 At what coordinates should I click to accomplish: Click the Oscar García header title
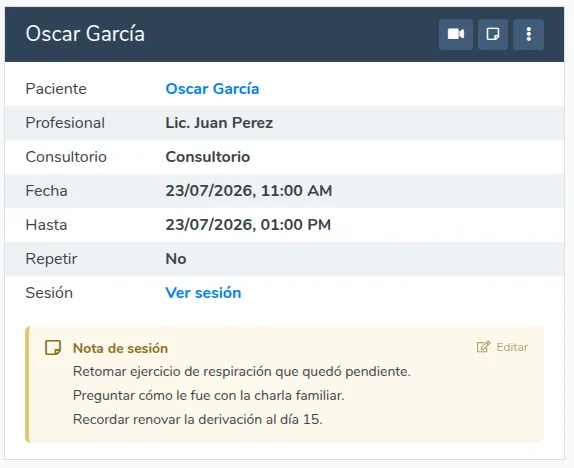point(85,34)
